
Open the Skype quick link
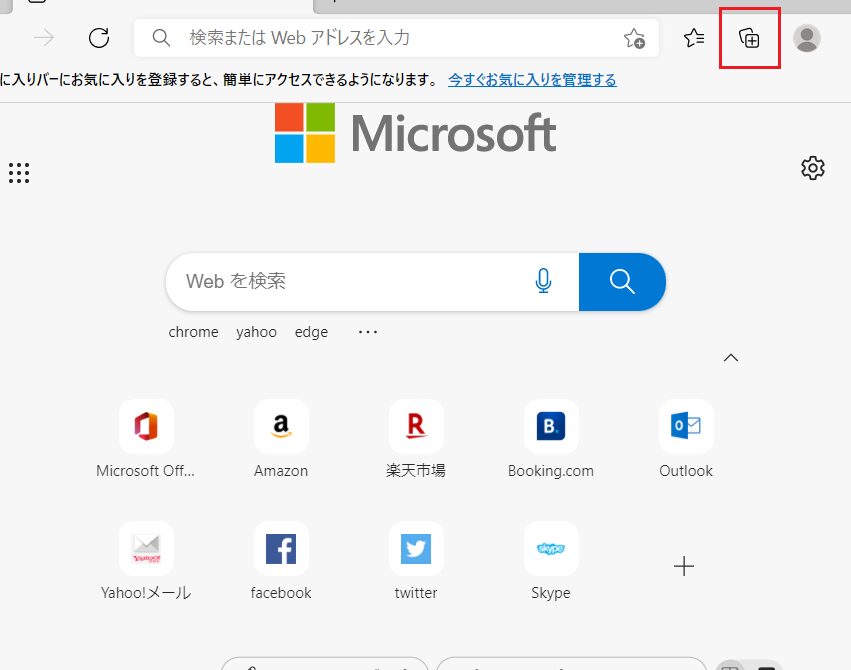point(551,561)
